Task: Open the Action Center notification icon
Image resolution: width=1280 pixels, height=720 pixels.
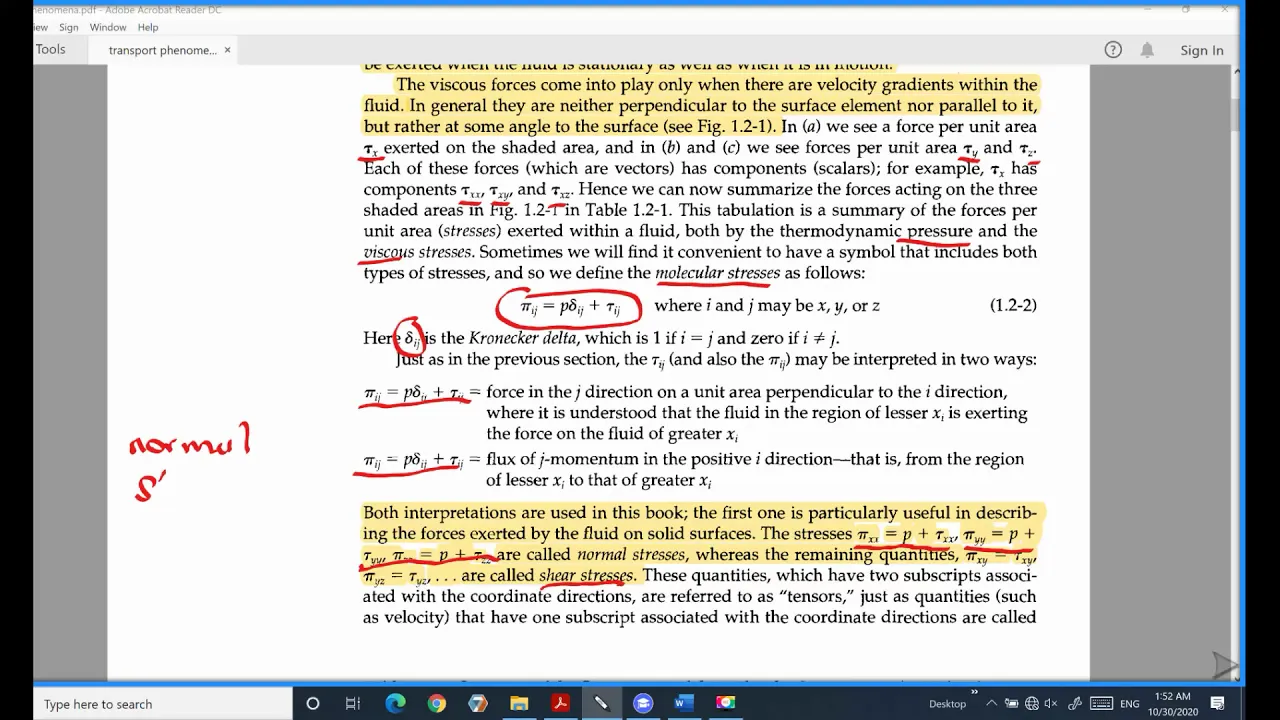Action: click(x=1218, y=704)
